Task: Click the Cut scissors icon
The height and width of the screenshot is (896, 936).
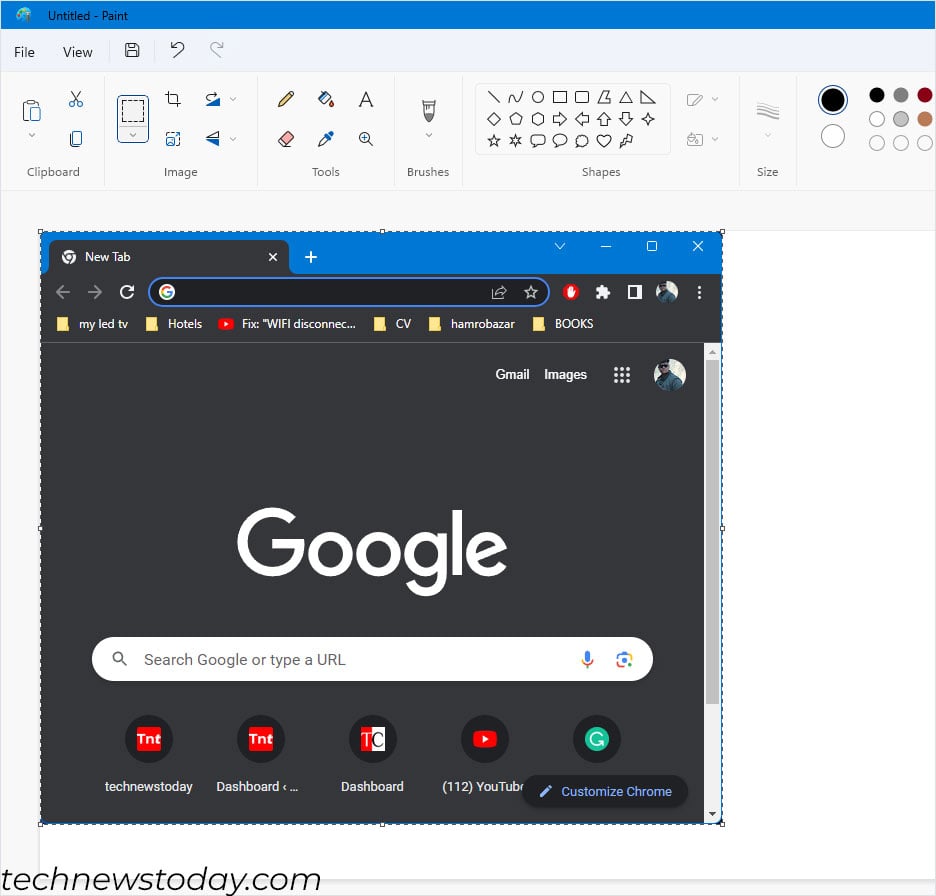Action: click(76, 99)
